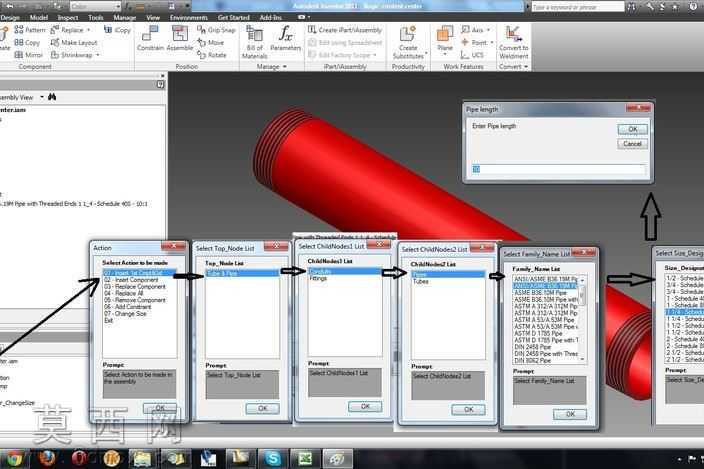This screenshot has height=469, width=704.
Task: Activate the Mirror component tool
Action: click(28, 55)
